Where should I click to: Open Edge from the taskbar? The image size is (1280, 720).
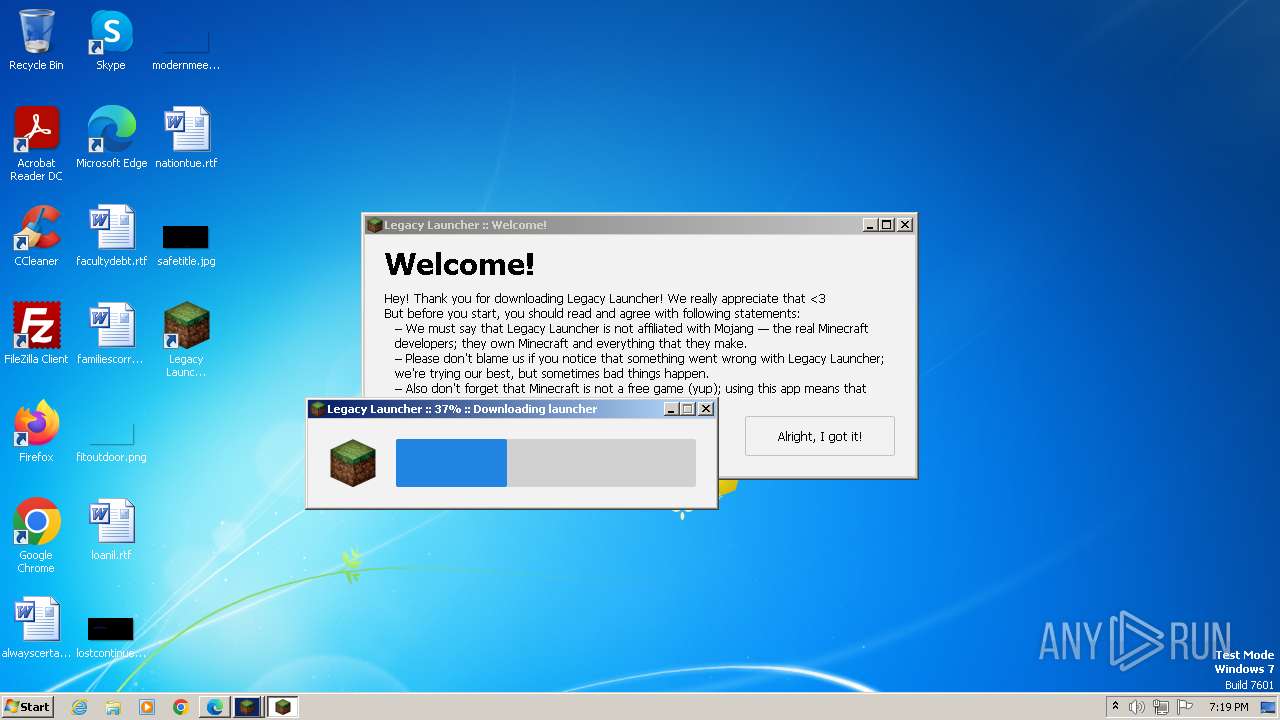click(215, 707)
